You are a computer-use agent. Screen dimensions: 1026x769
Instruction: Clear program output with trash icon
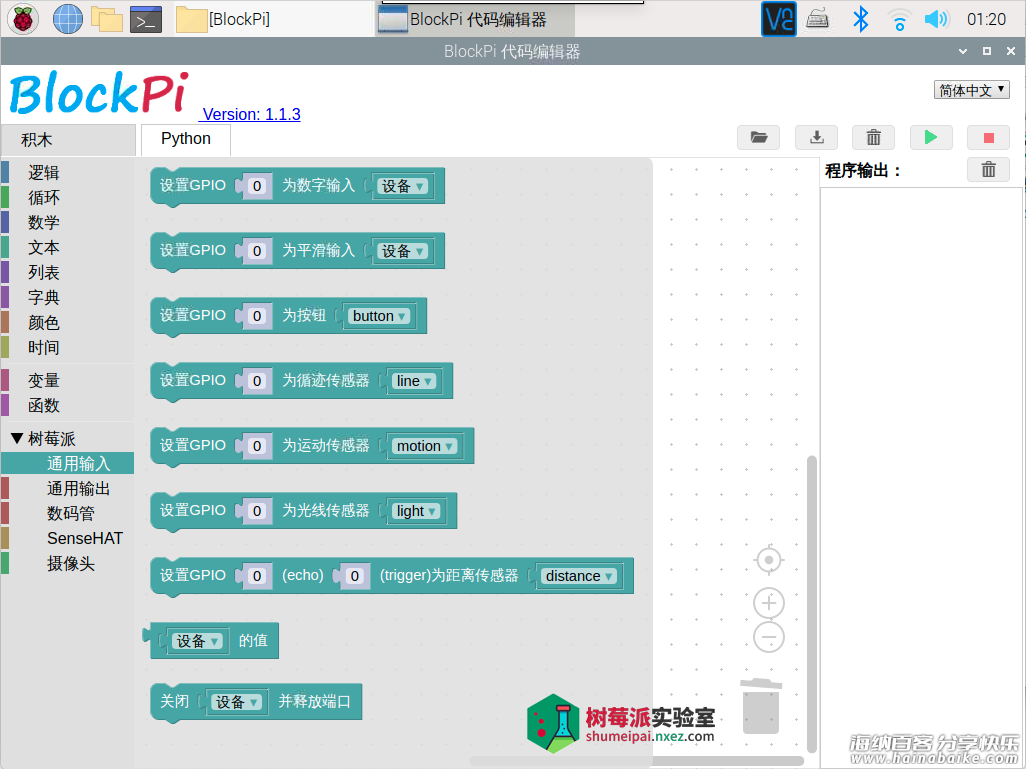click(988, 170)
